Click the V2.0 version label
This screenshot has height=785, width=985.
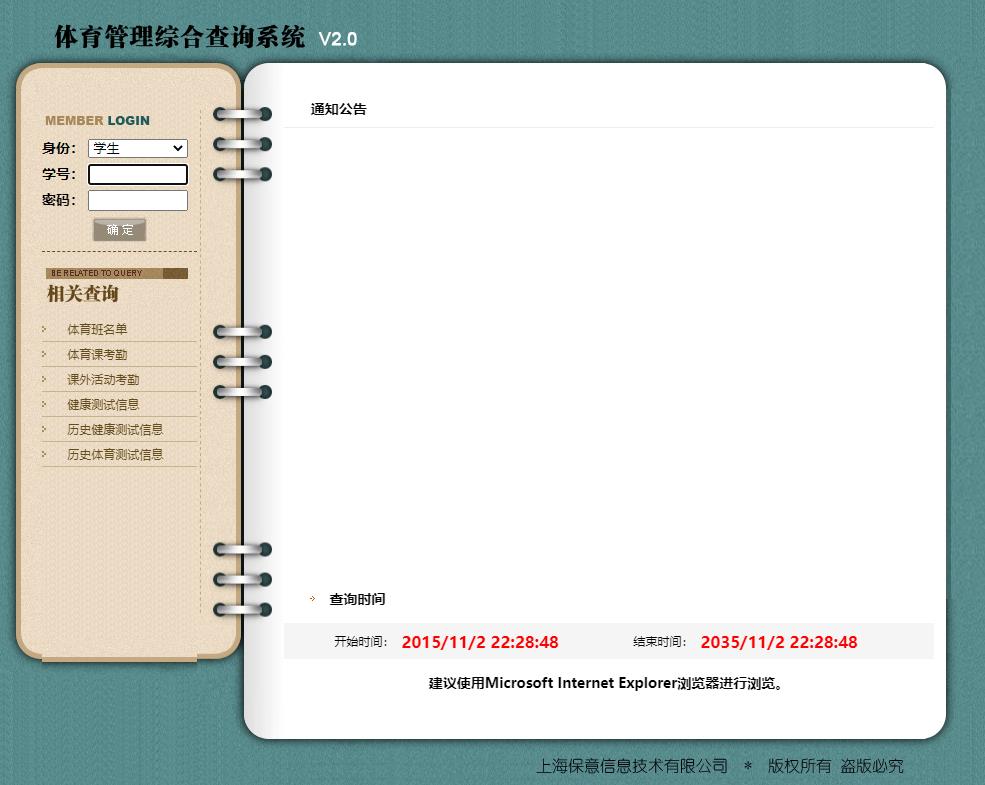click(x=338, y=40)
